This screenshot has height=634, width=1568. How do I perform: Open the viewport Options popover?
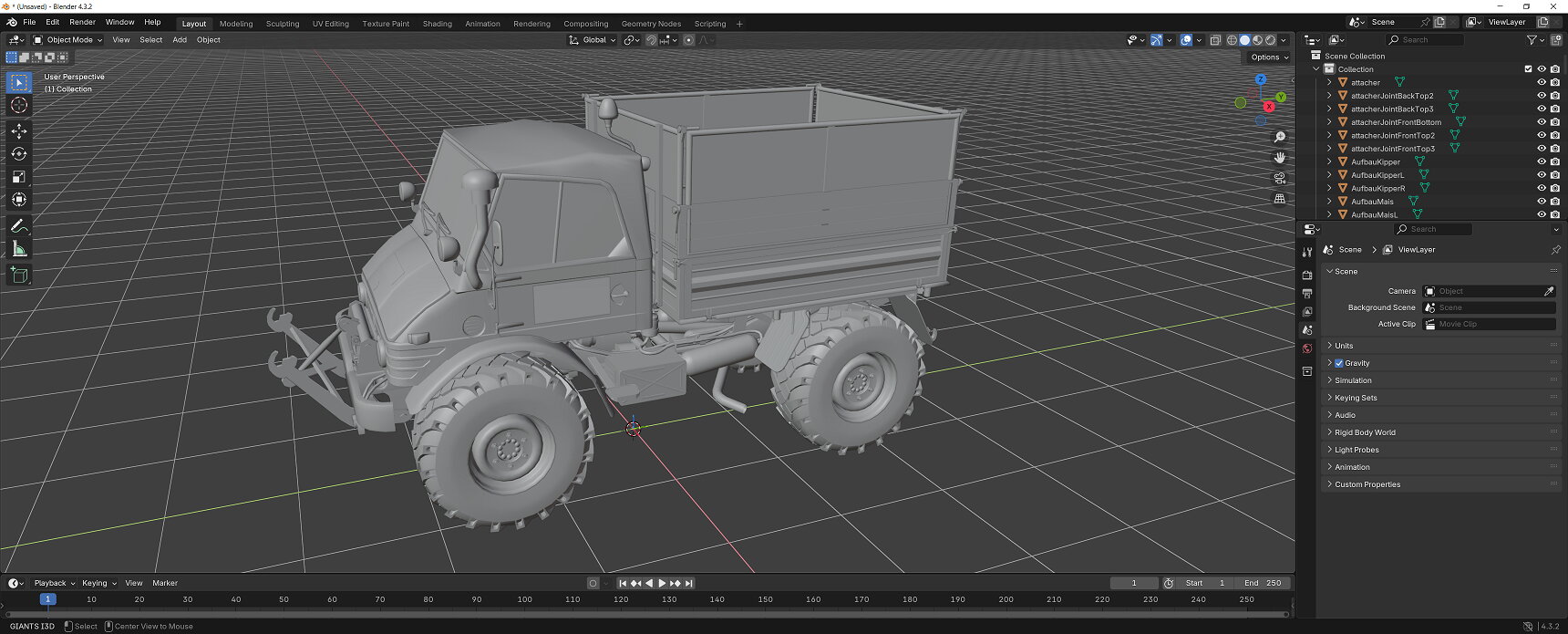pyautogui.click(x=1269, y=57)
